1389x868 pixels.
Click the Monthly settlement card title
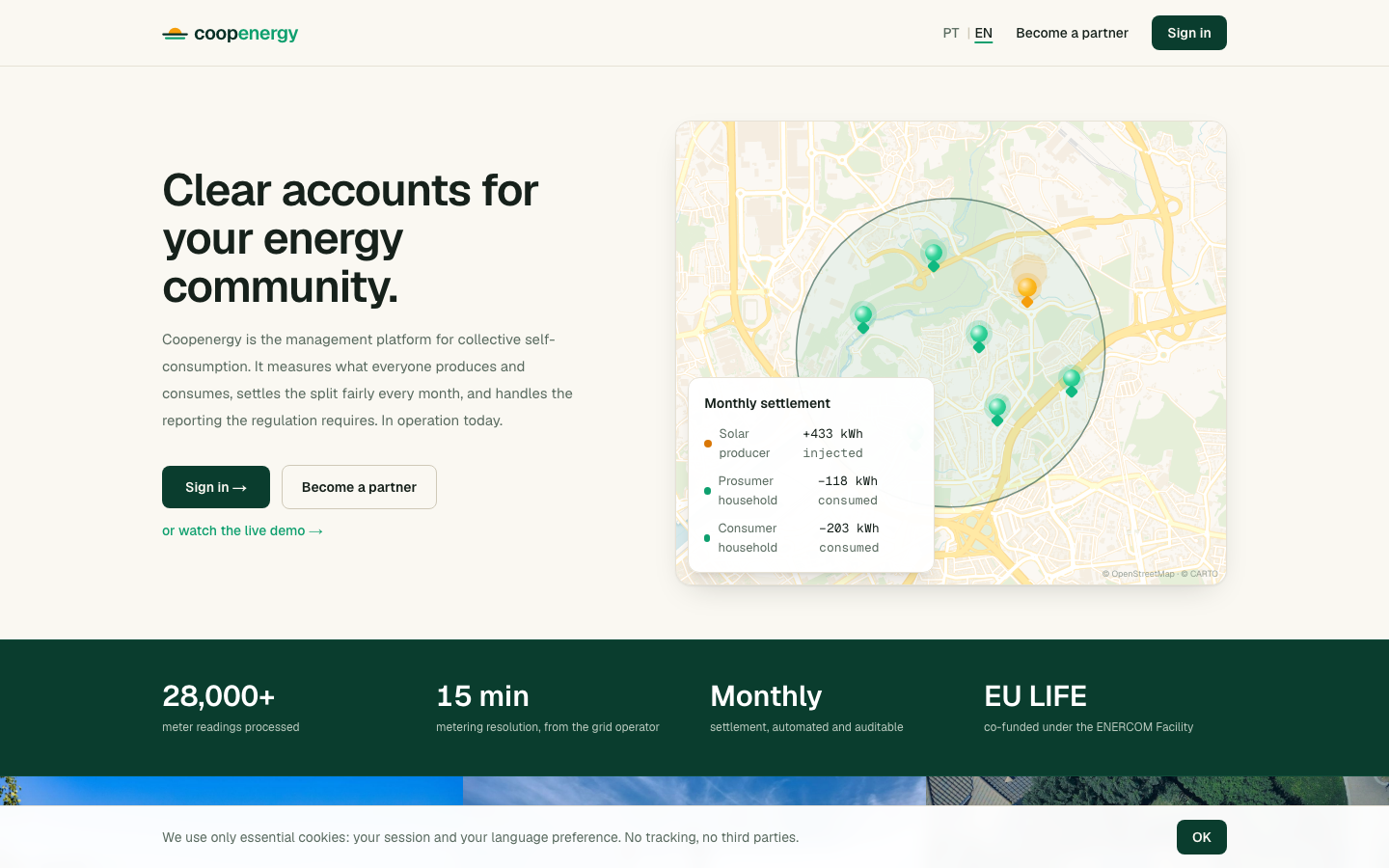(x=767, y=403)
